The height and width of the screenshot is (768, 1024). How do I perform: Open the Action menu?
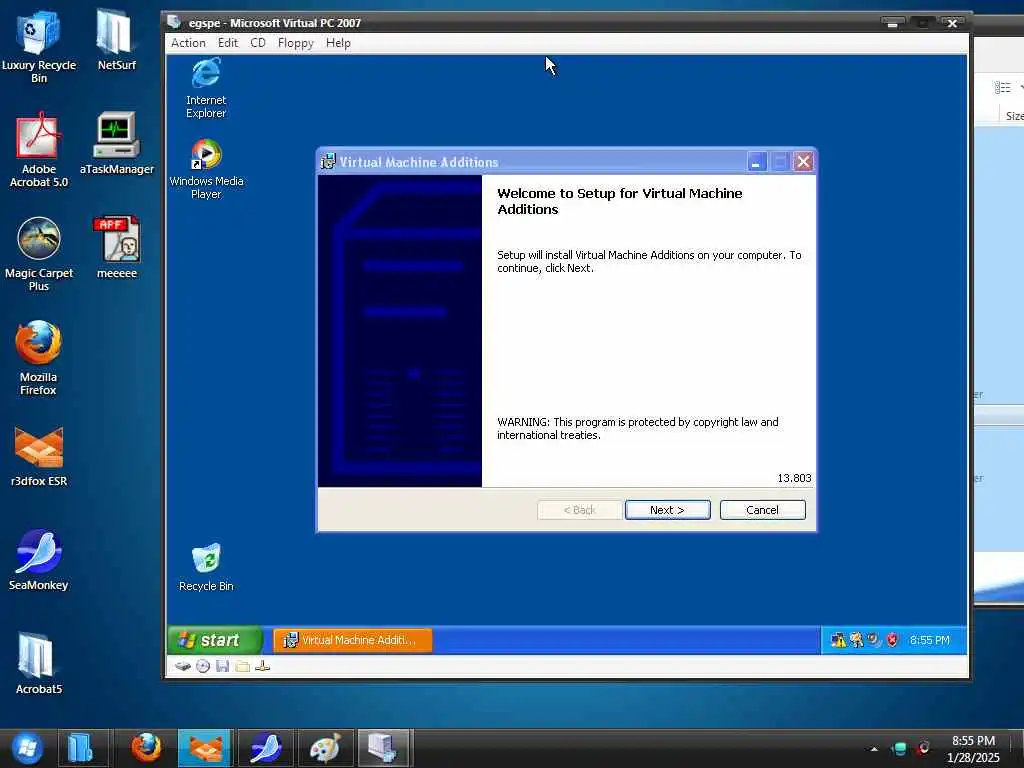pos(188,43)
